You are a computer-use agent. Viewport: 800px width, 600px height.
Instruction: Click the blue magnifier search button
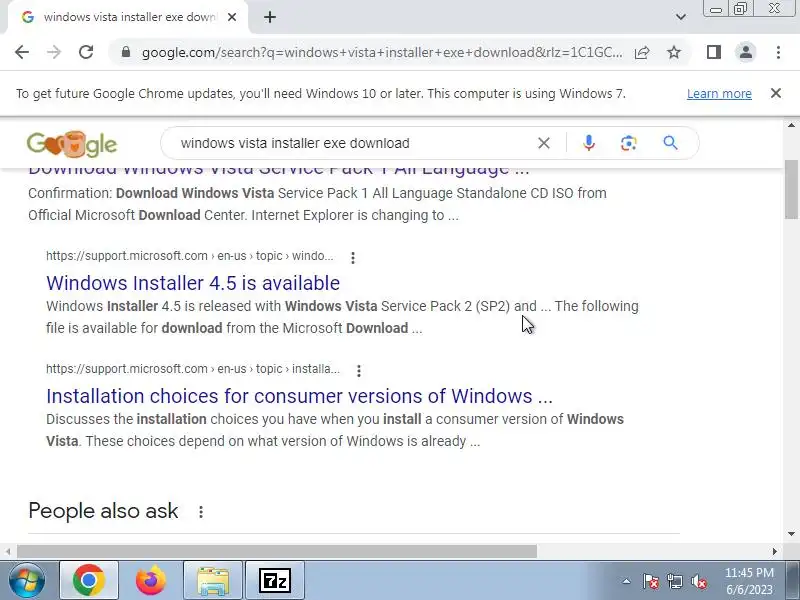[670, 143]
